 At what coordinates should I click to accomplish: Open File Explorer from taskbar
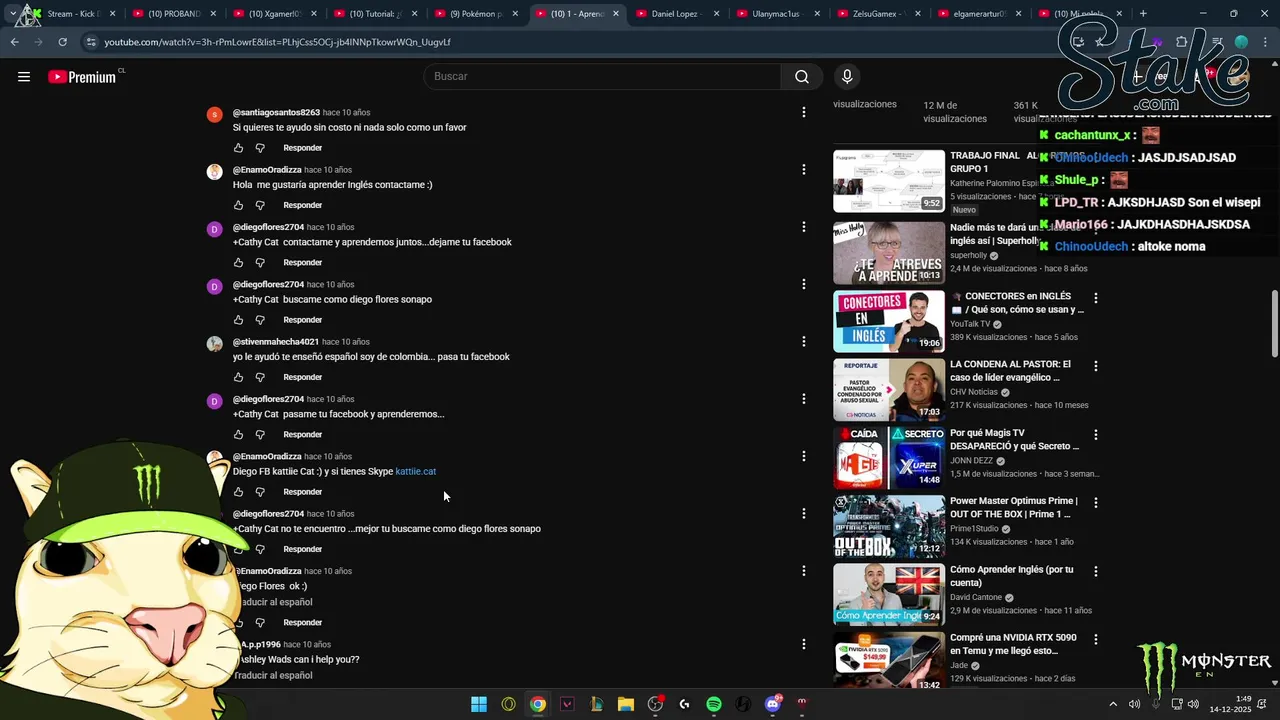click(626, 704)
